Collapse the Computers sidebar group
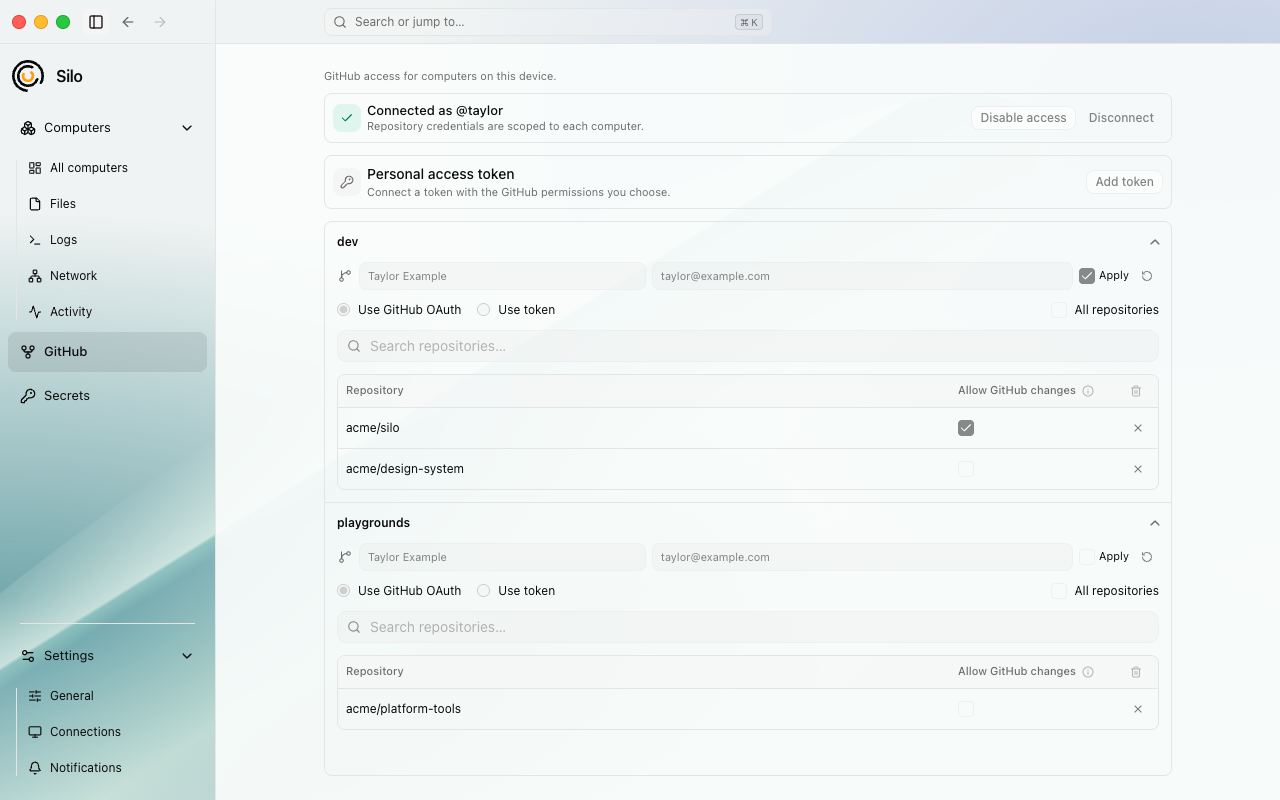The width and height of the screenshot is (1280, 800). (x=187, y=128)
